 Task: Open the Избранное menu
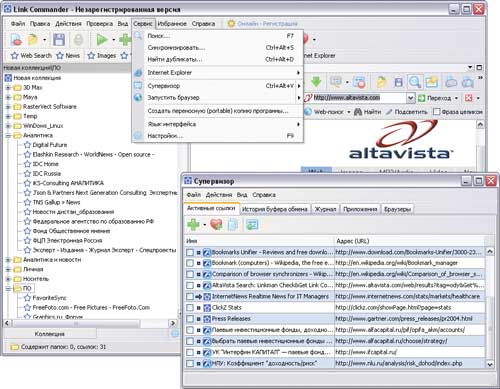click(x=172, y=24)
